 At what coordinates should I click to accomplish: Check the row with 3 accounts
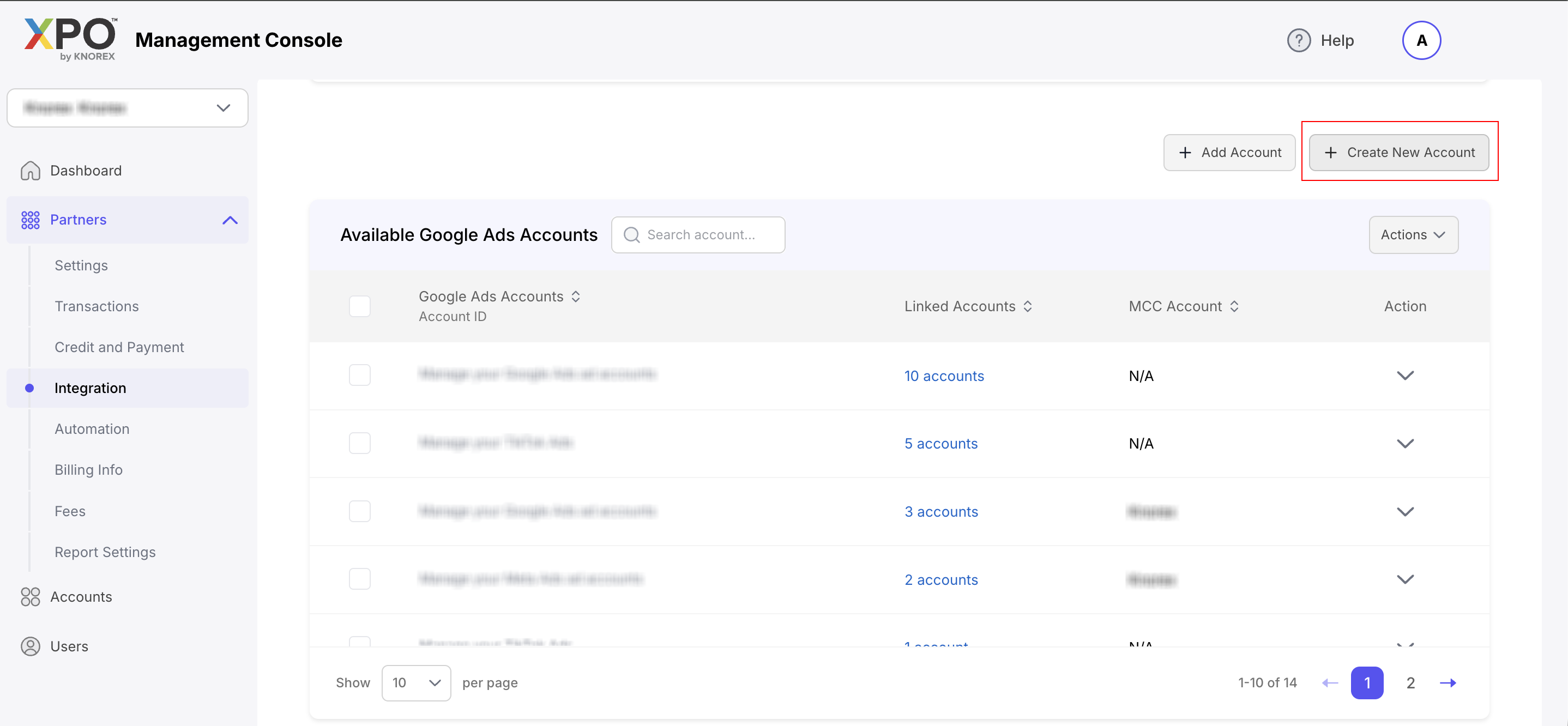click(x=360, y=511)
